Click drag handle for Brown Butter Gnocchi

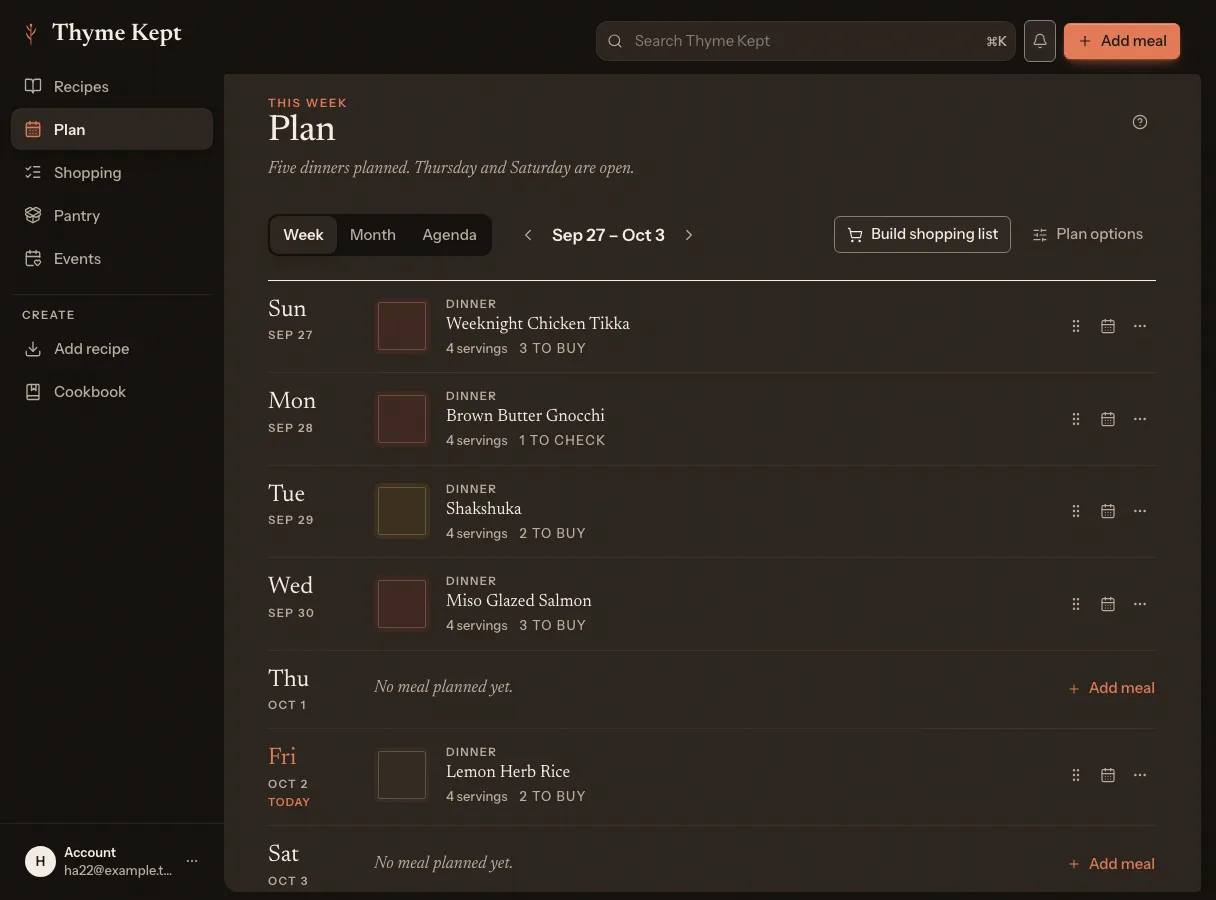coord(1076,419)
